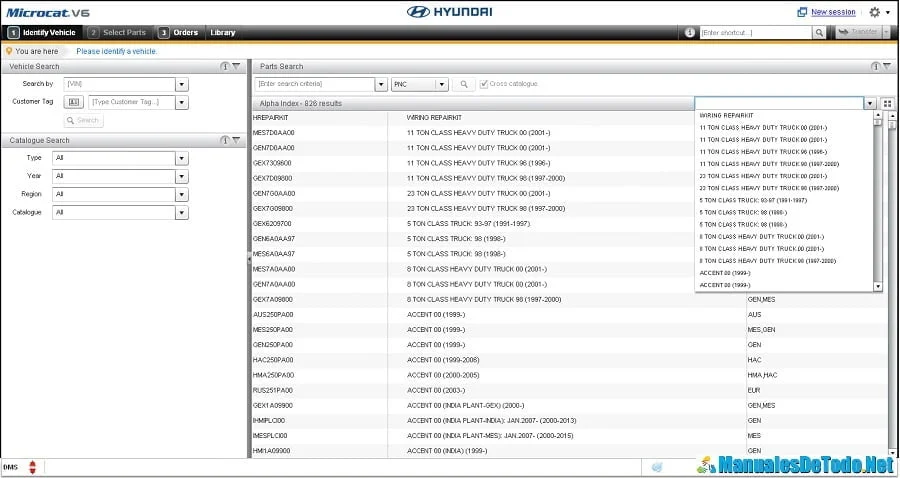This screenshot has height=478, width=900.
Task: Switch to Select Parts tab
Action: 118,33
